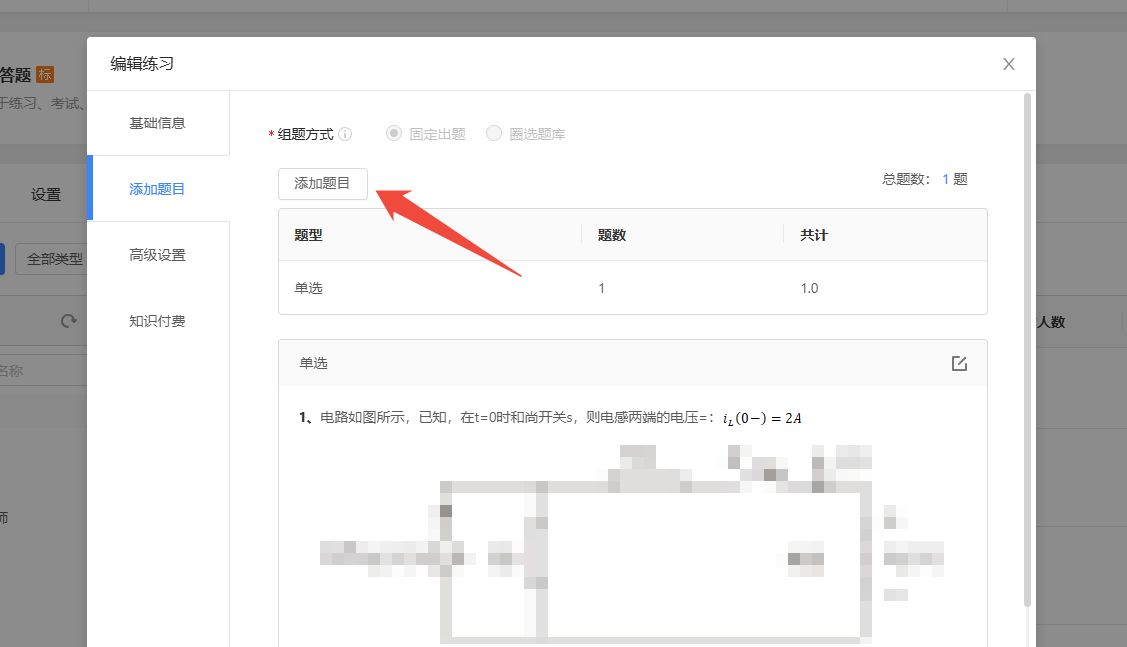Click the blue total question count number
1127x647 pixels.
coord(946,180)
